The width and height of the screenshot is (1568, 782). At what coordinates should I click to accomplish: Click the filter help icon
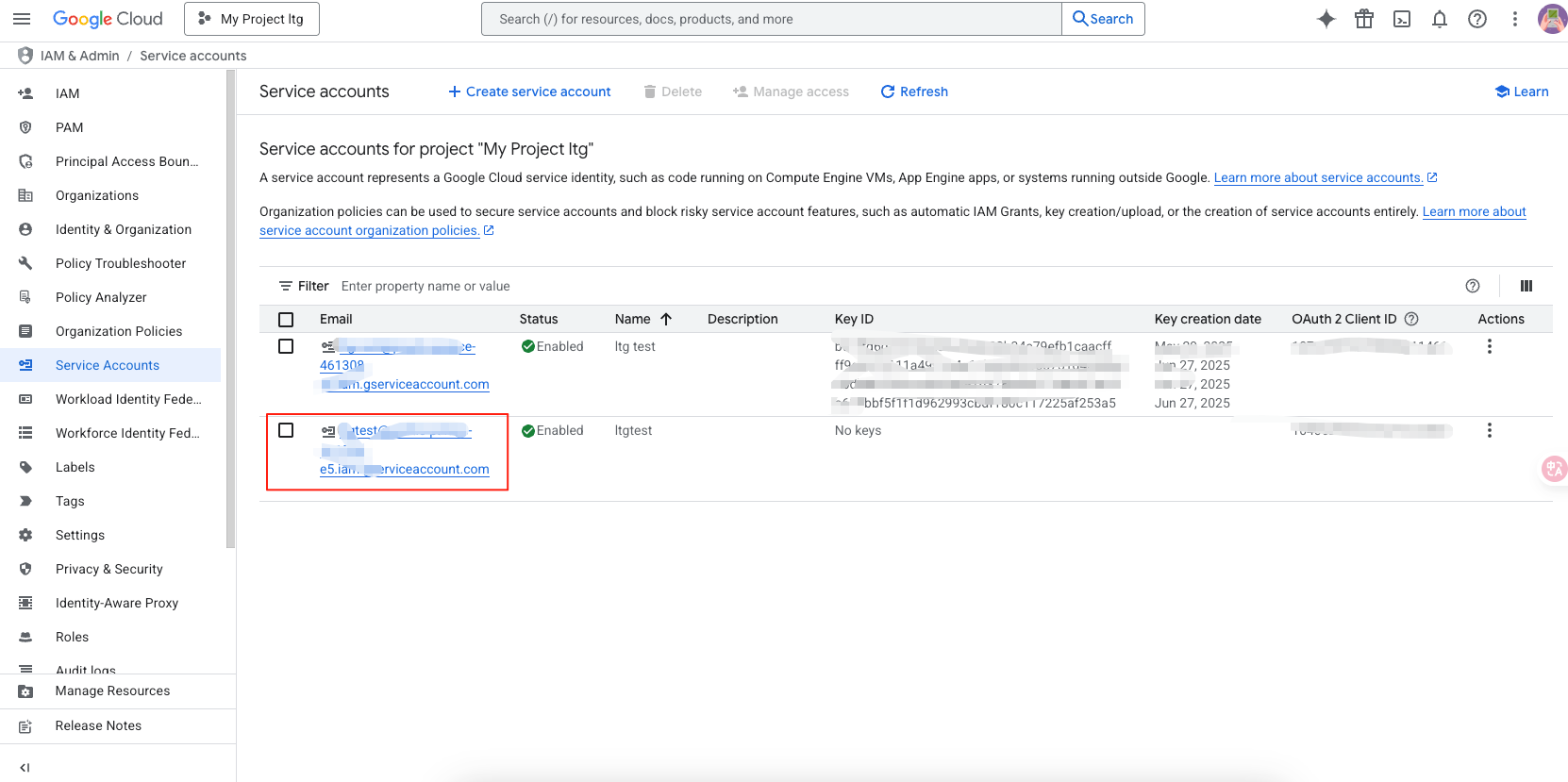click(x=1472, y=286)
